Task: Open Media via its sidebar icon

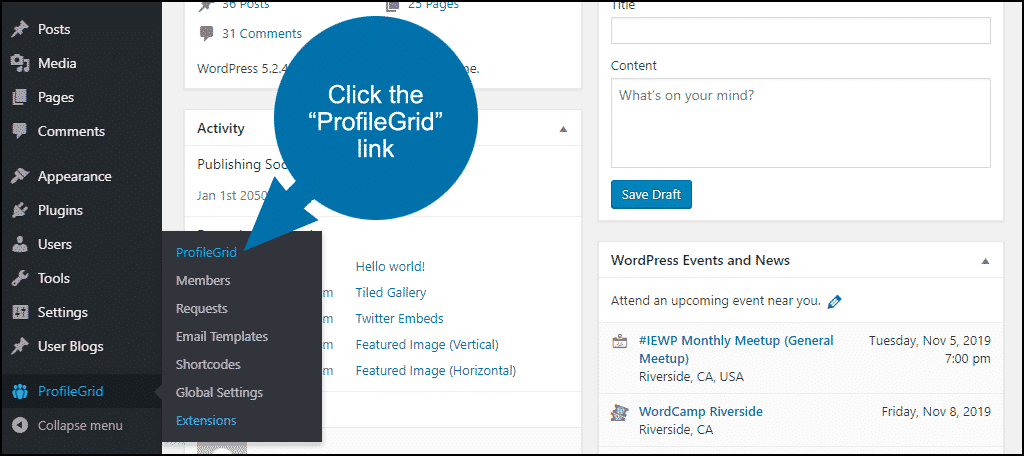Action: 20,63
